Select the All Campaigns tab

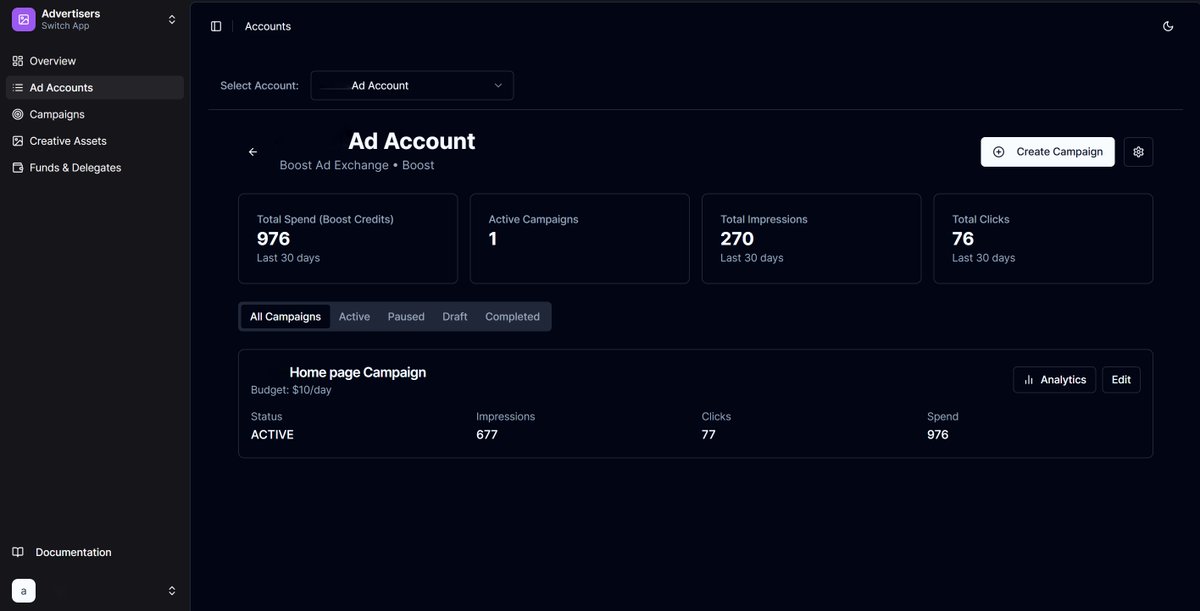pos(285,317)
